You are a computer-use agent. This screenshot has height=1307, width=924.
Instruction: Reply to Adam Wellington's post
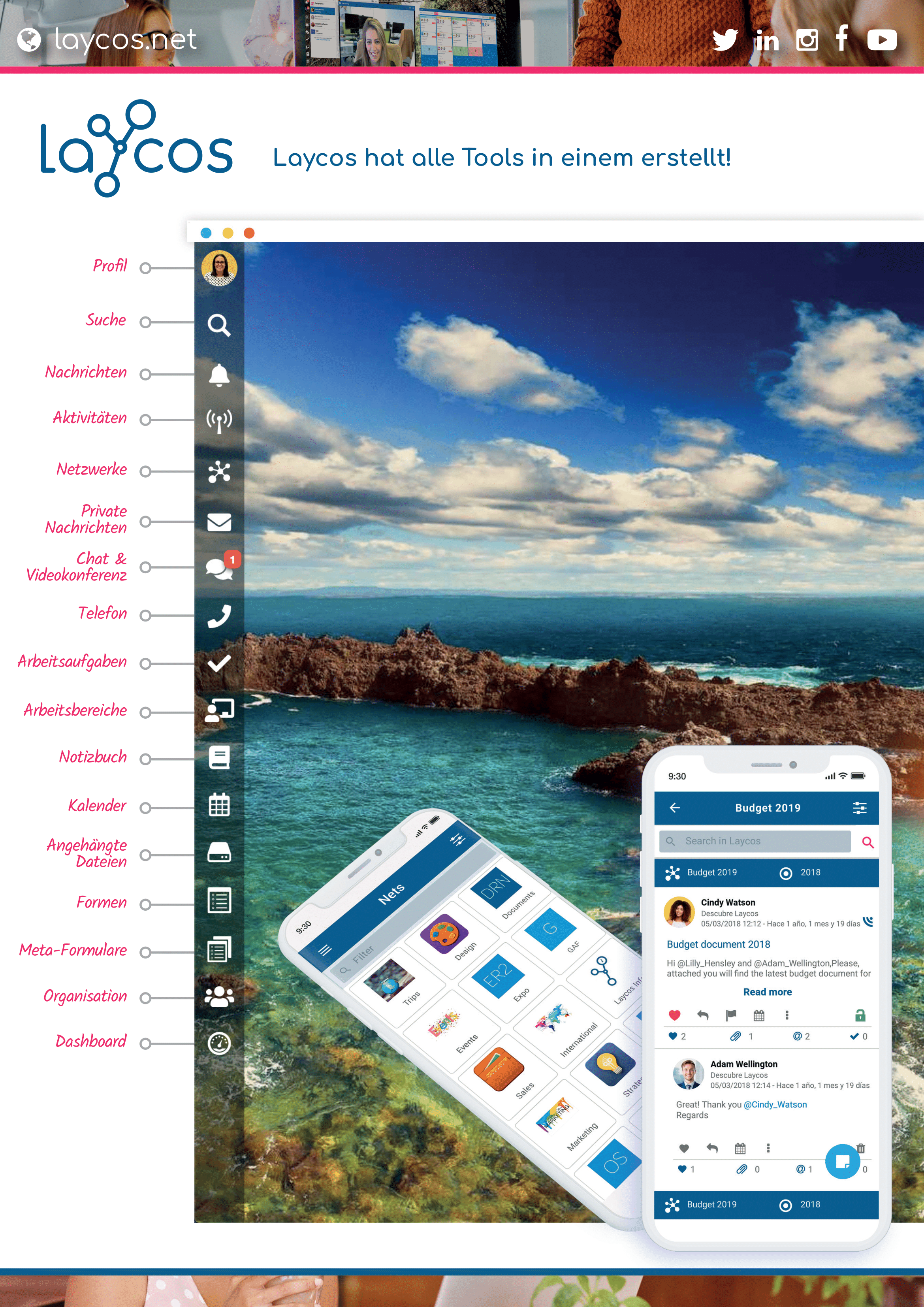pyautogui.click(x=712, y=1148)
